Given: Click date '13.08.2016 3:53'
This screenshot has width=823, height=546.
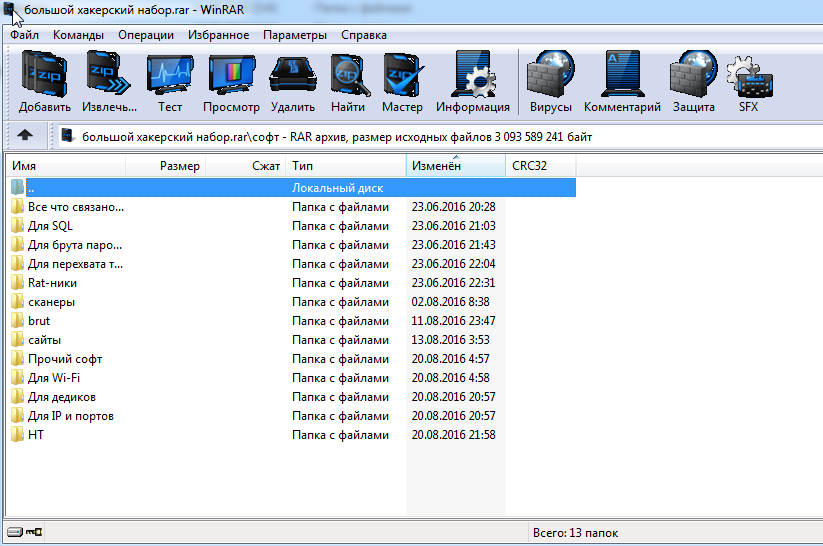Looking at the screenshot, I should [x=450, y=340].
